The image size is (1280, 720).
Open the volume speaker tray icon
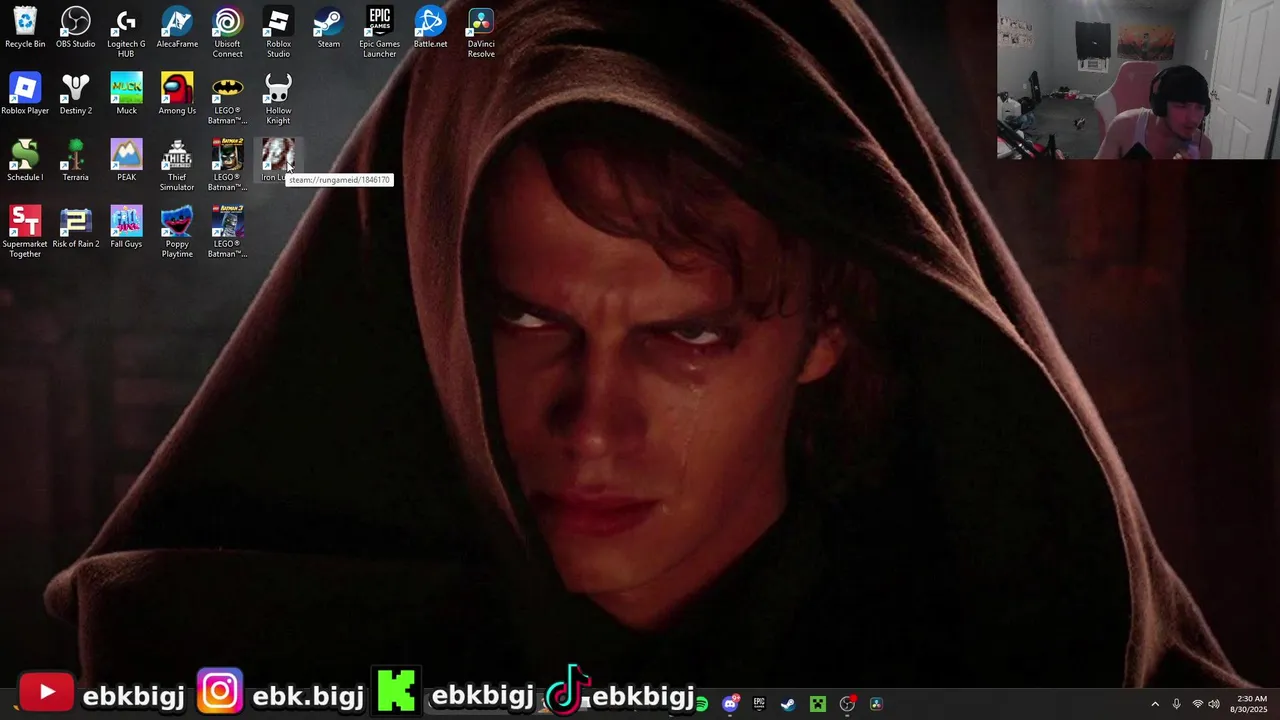(x=1214, y=704)
